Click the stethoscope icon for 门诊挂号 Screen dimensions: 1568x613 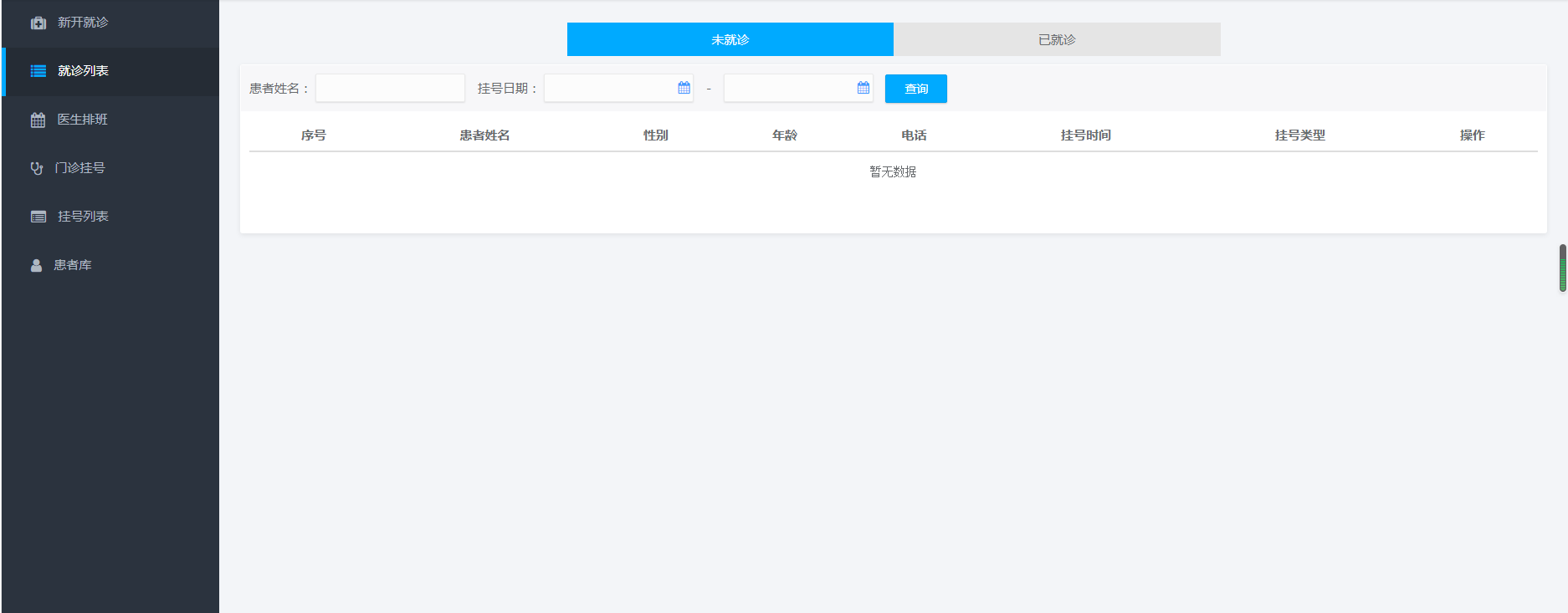(x=37, y=168)
